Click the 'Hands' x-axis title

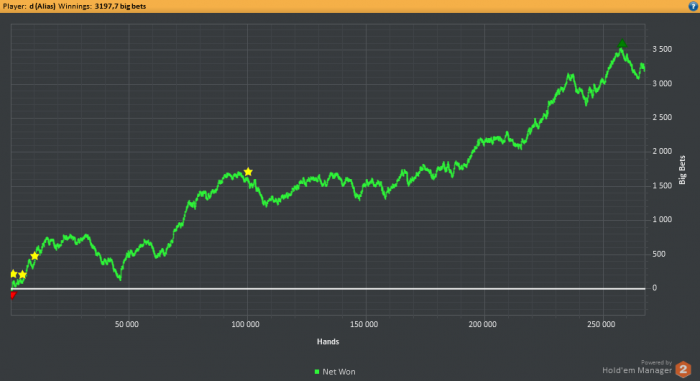[x=328, y=342]
